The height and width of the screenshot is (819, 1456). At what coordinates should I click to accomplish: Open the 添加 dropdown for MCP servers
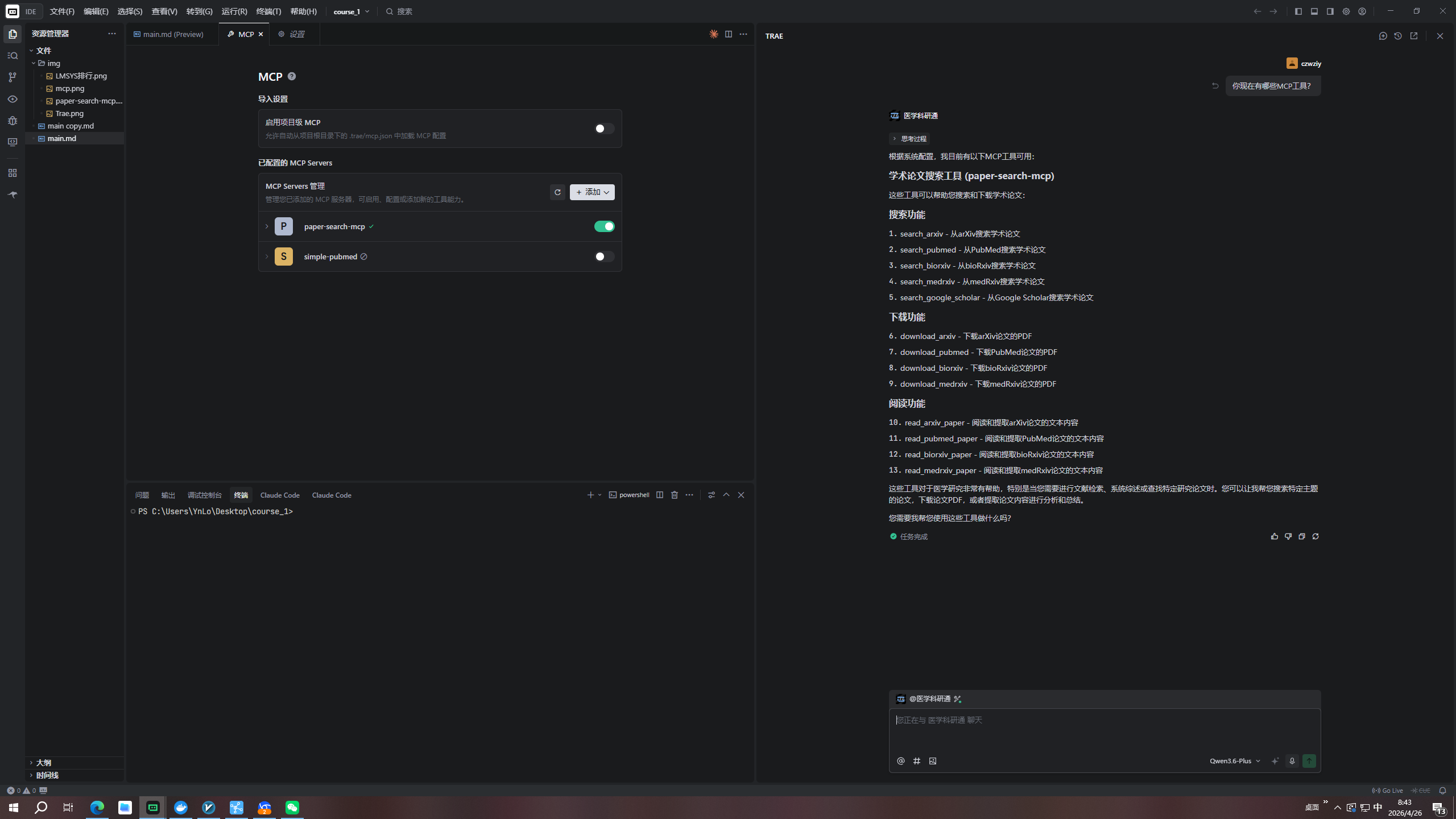coord(592,192)
